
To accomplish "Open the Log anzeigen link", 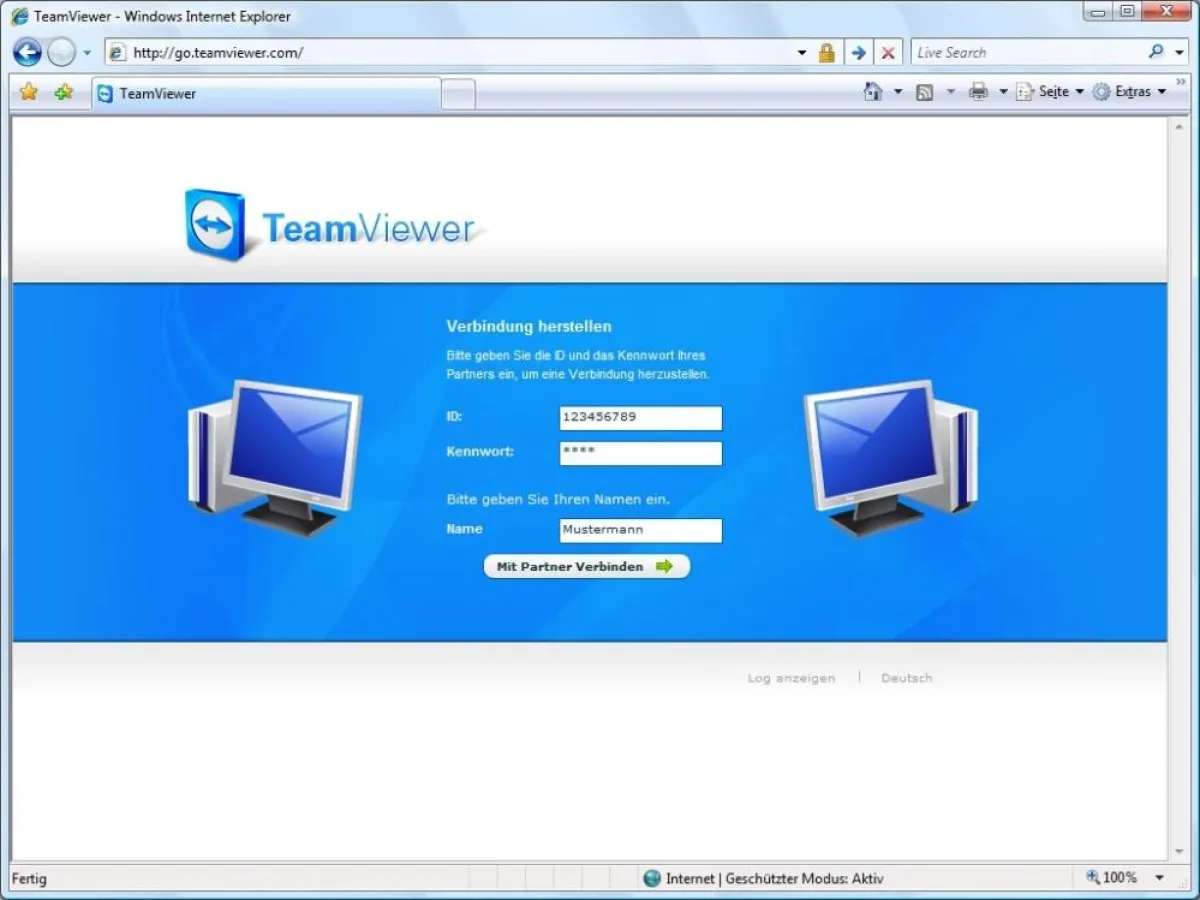I will tap(791, 677).
